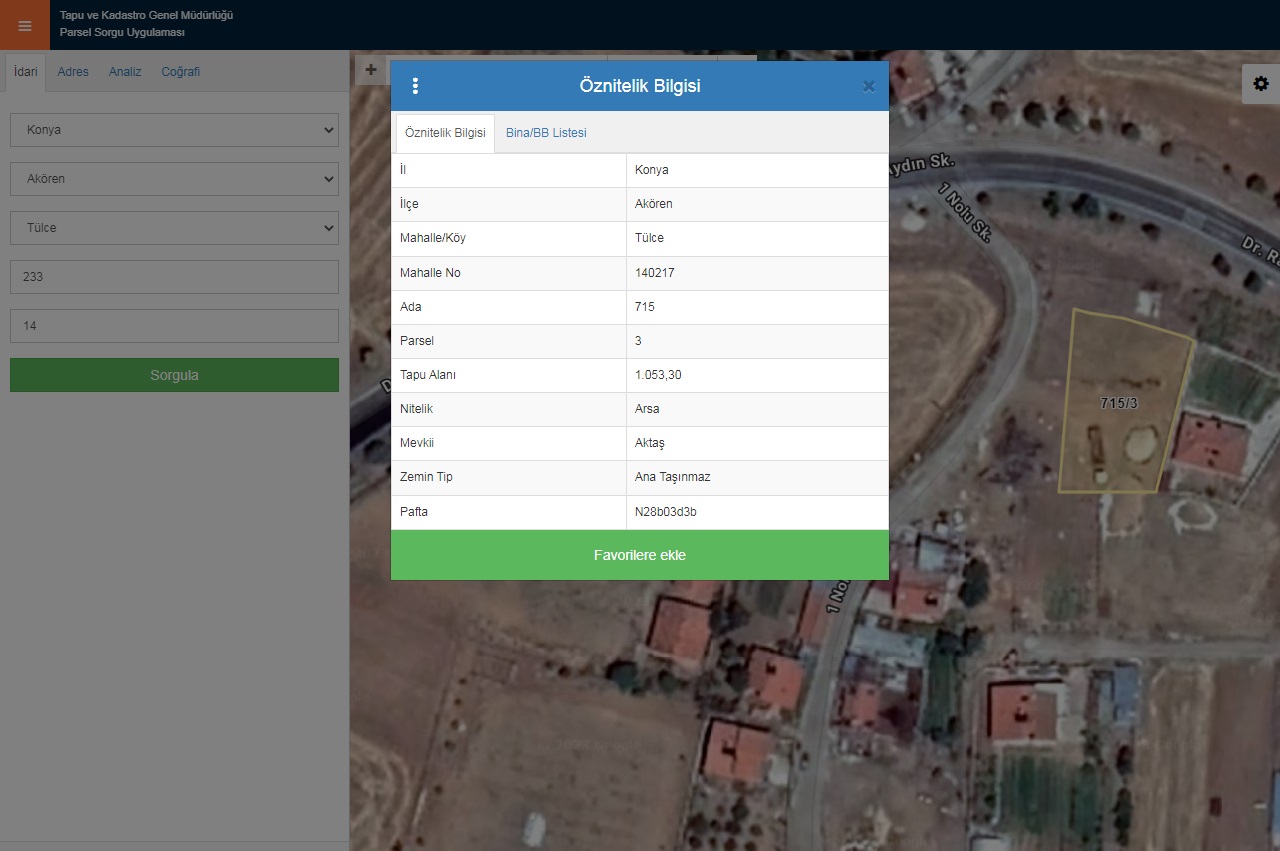Open the Analiz tab

pos(125,72)
